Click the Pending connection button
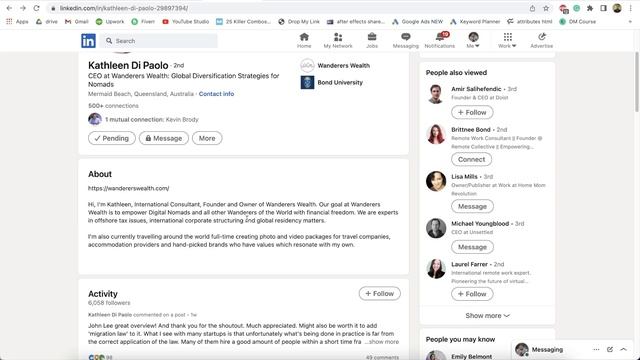The width and height of the screenshot is (640, 360). [x=111, y=138]
